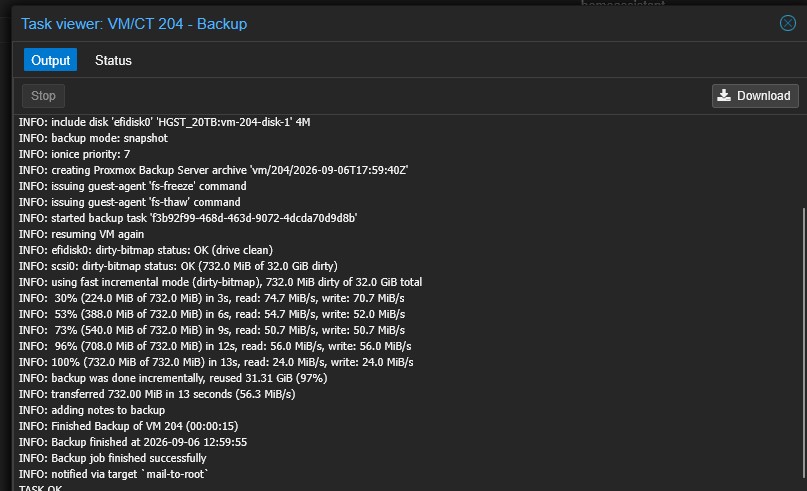Click the 'Backup job finished successfully' line
This screenshot has height=491, width=807.
click(112, 458)
